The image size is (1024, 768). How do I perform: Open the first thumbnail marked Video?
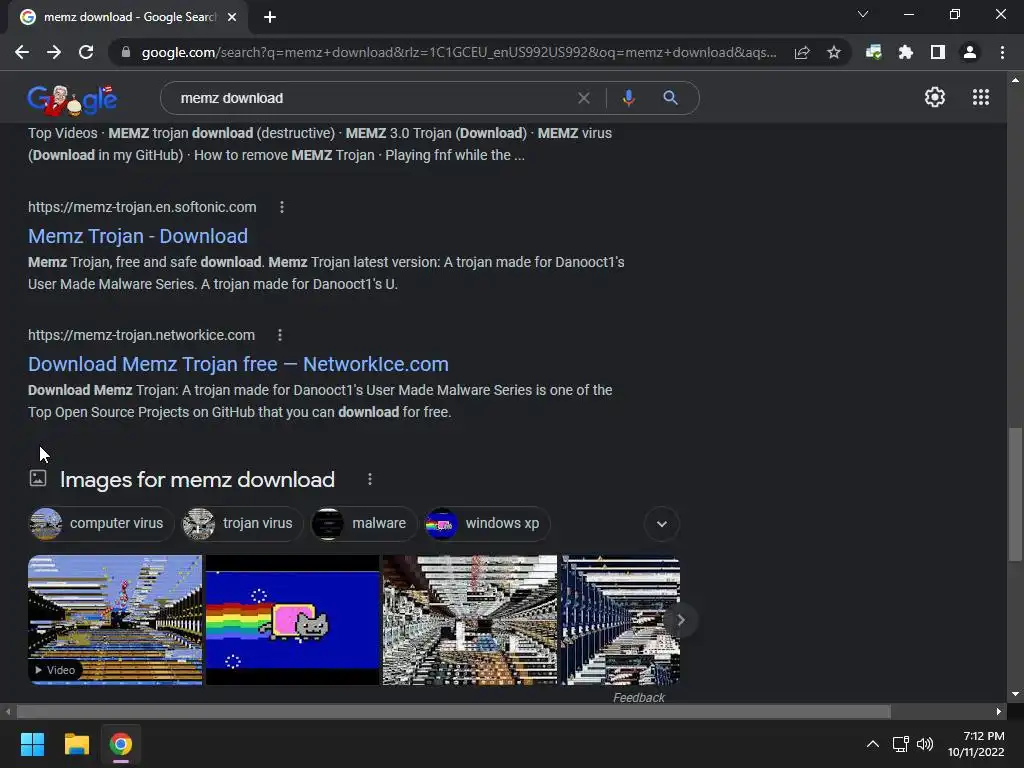point(115,620)
